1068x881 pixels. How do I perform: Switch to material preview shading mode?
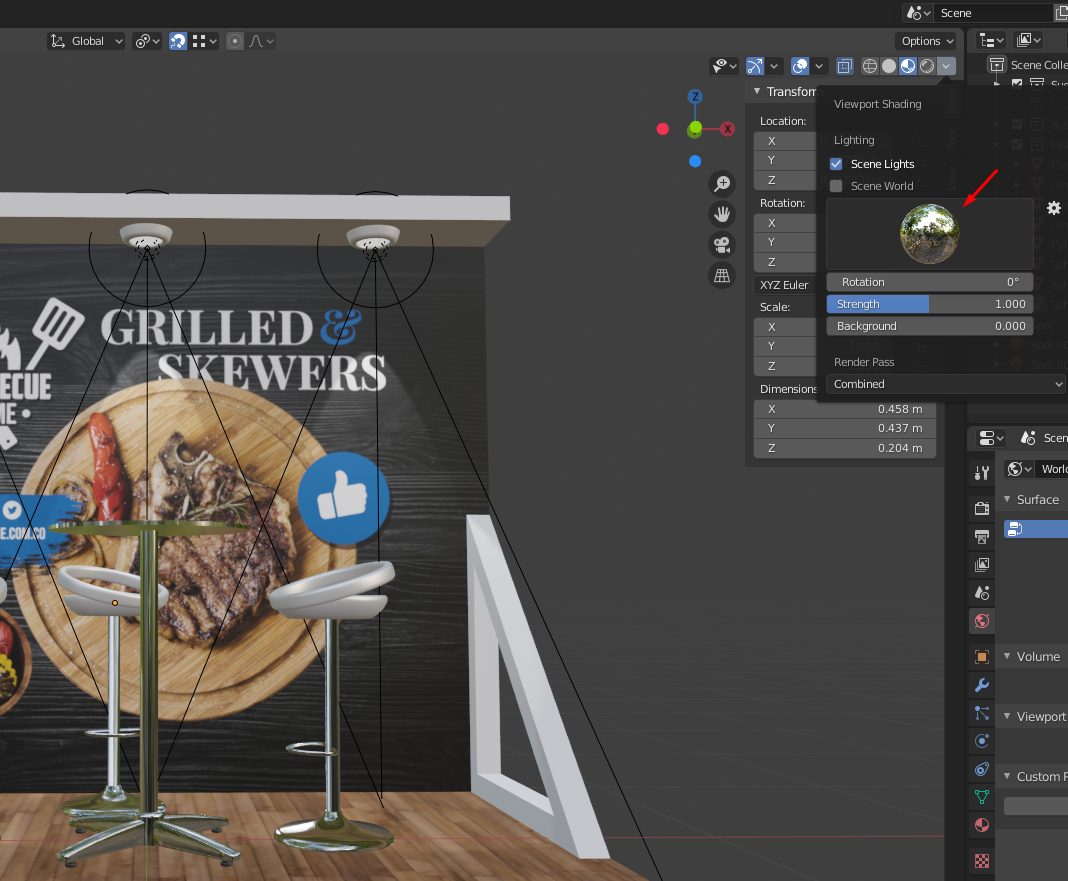click(908, 66)
